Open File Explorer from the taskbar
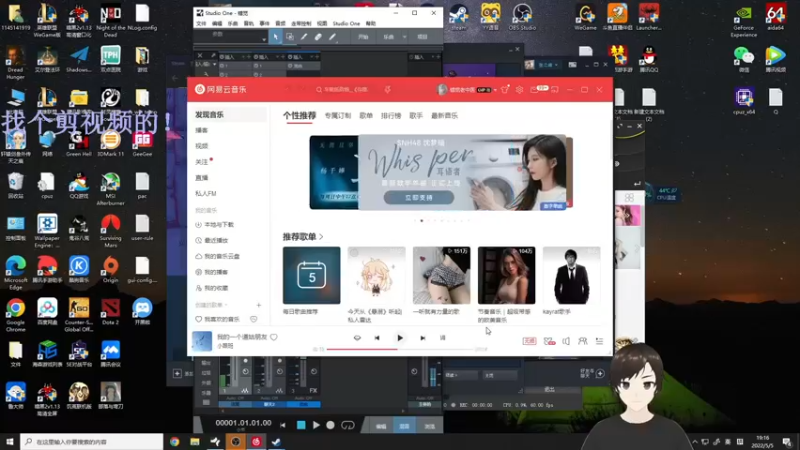Viewport: 800px width, 450px height. coord(195,441)
